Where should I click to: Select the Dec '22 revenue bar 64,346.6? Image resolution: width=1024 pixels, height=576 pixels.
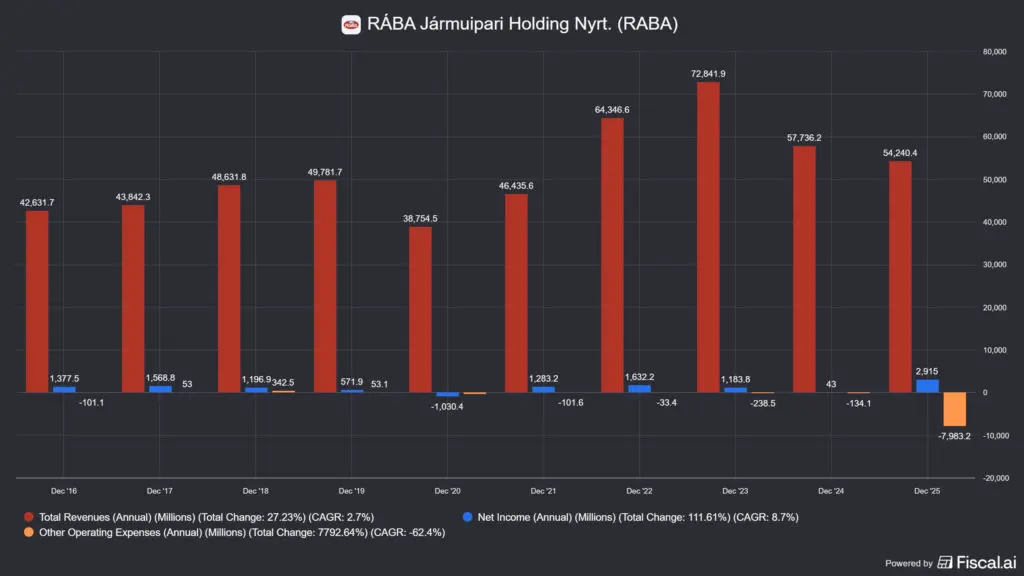click(612, 255)
